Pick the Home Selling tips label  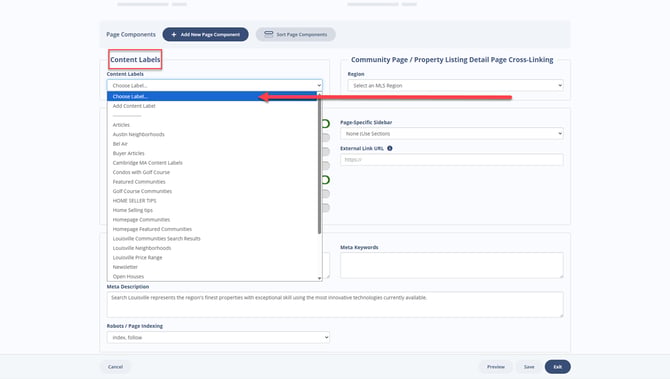[212, 210]
